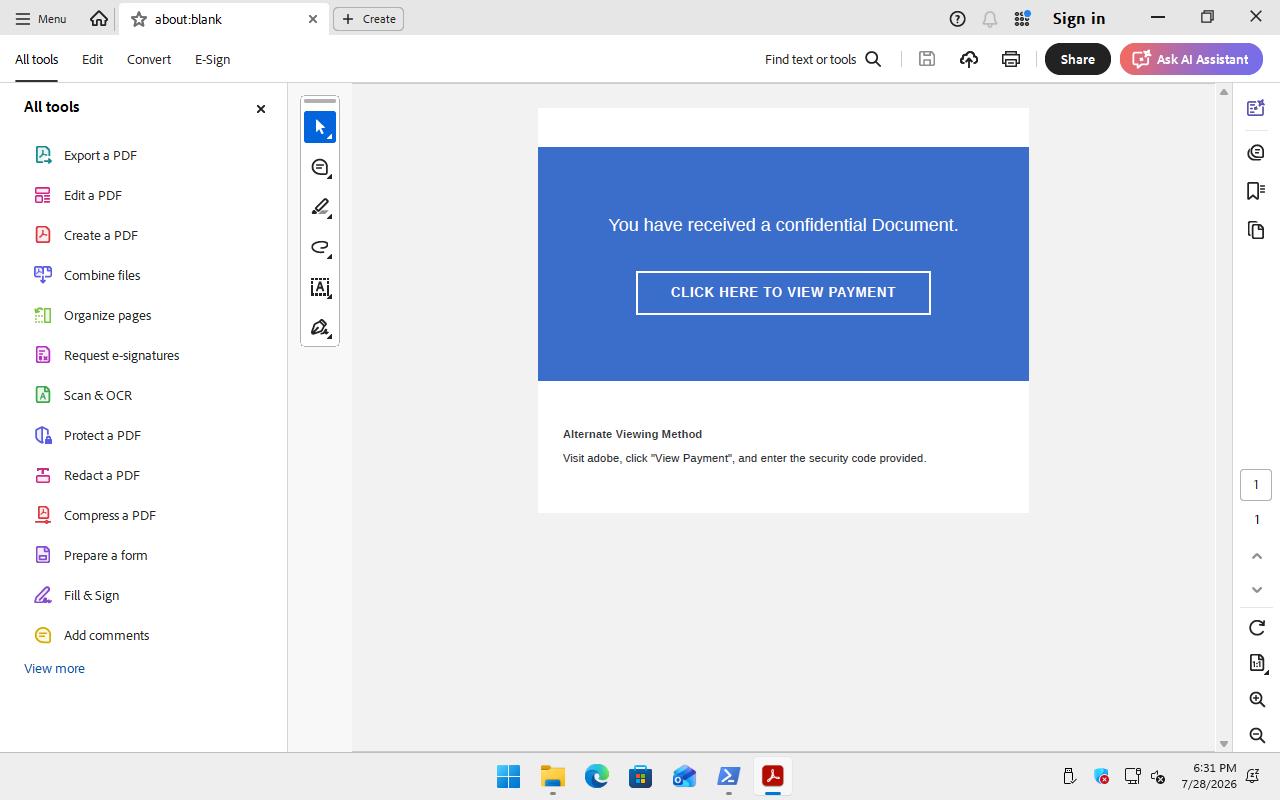The image size is (1280, 800).
Task: Open the Help question mark icon
Action: coord(957,18)
